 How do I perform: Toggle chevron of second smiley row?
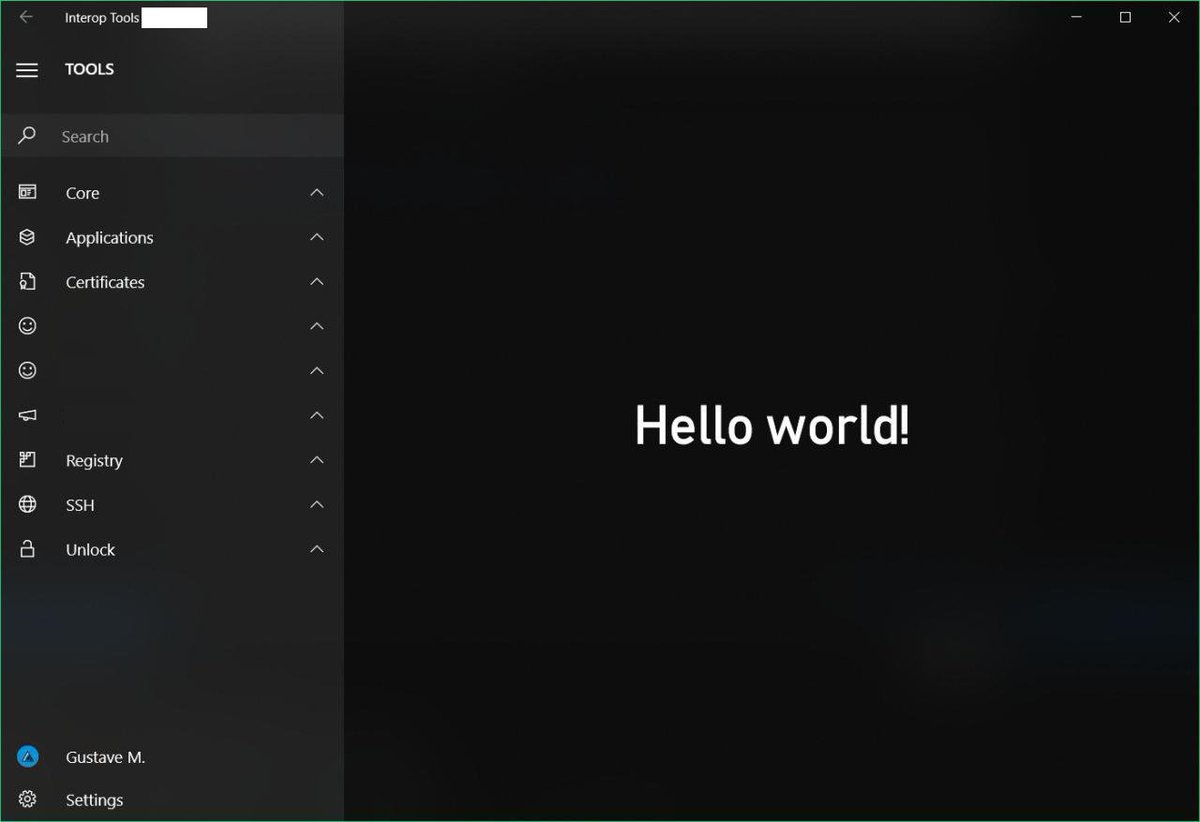point(317,371)
